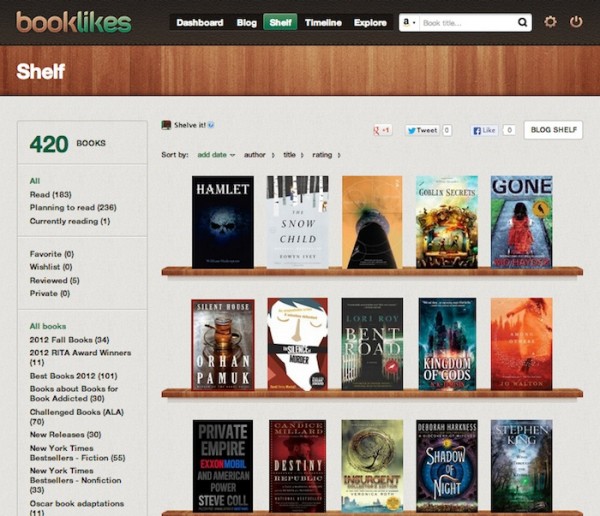Click the Google +1 button
600x516 pixels.
382,130
